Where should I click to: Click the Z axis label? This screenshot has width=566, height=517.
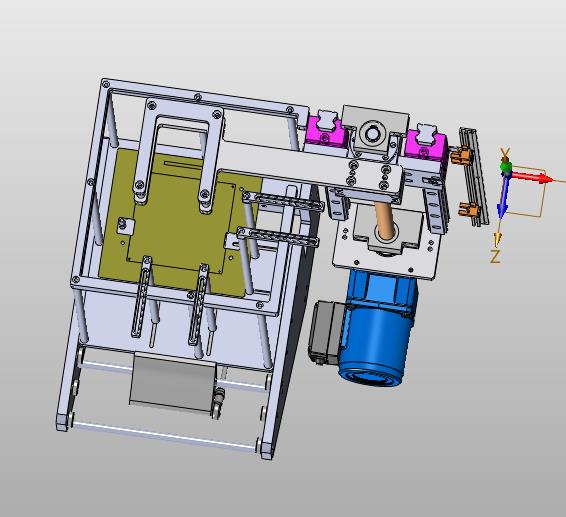[495, 257]
